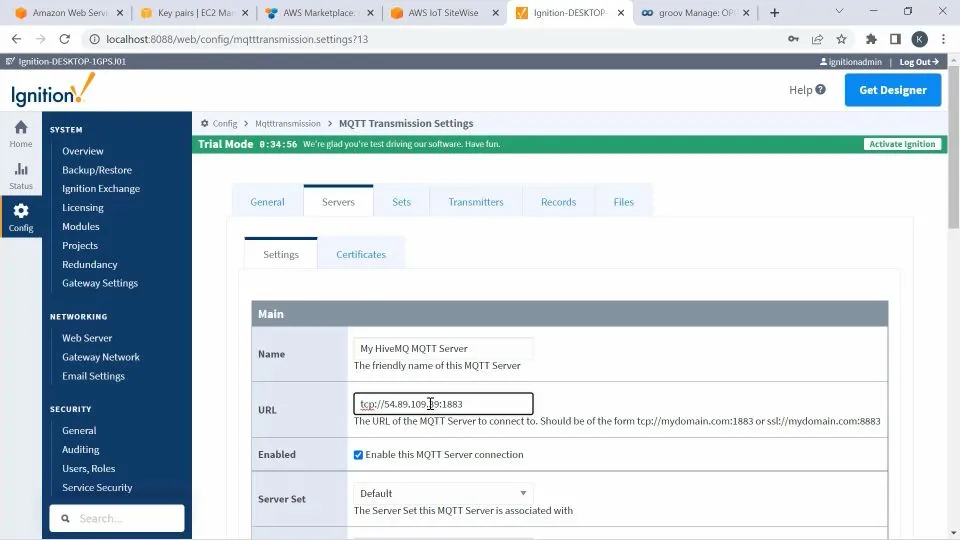Open the Chrome profile avatar K

919,39
